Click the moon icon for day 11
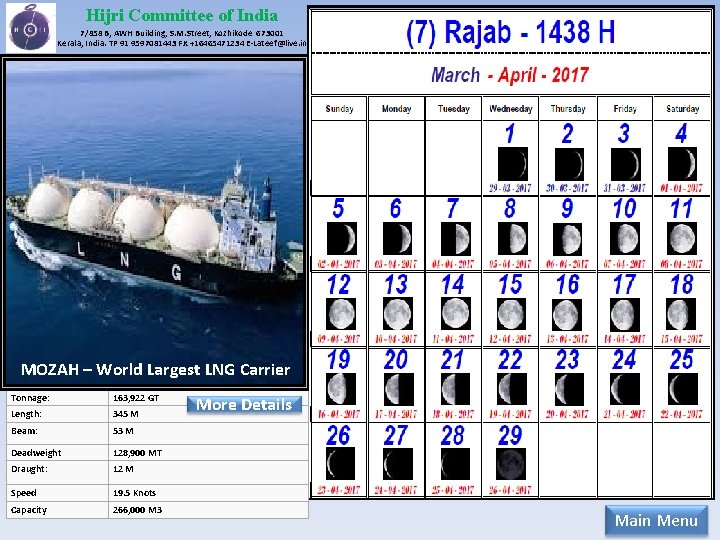Viewport: 720px width, 540px height. [x=682, y=239]
